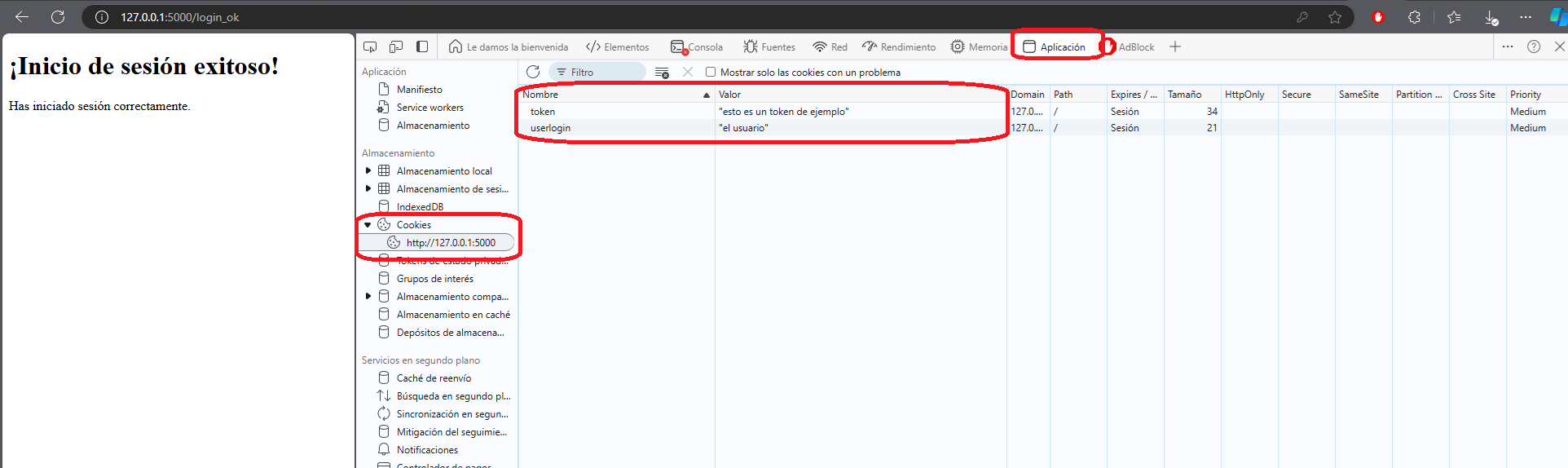Screen dimensions: 1568x468
Task: Open the Red network tab
Action: coord(830,46)
